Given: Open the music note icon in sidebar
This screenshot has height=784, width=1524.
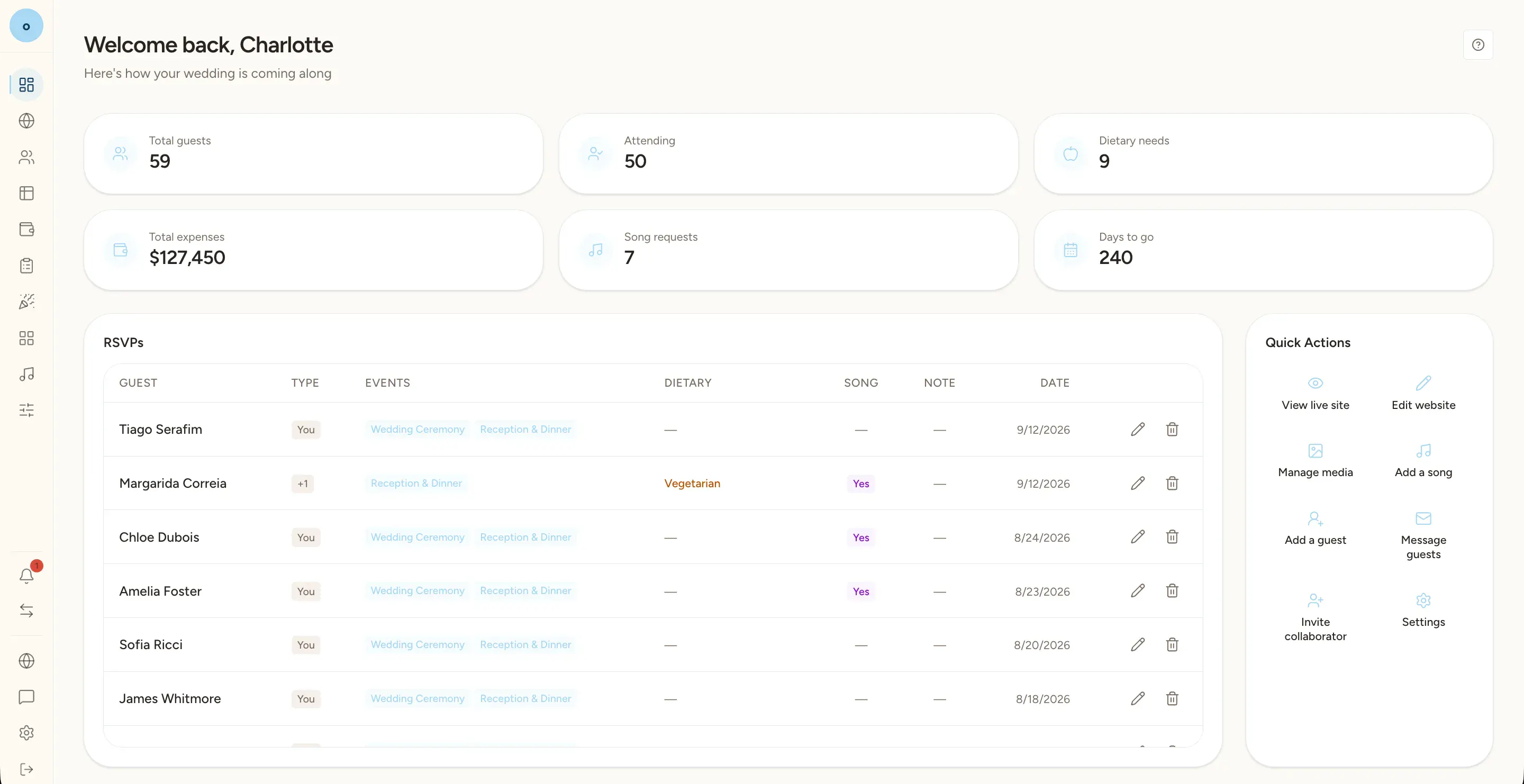Looking at the screenshot, I should tap(26, 373).
